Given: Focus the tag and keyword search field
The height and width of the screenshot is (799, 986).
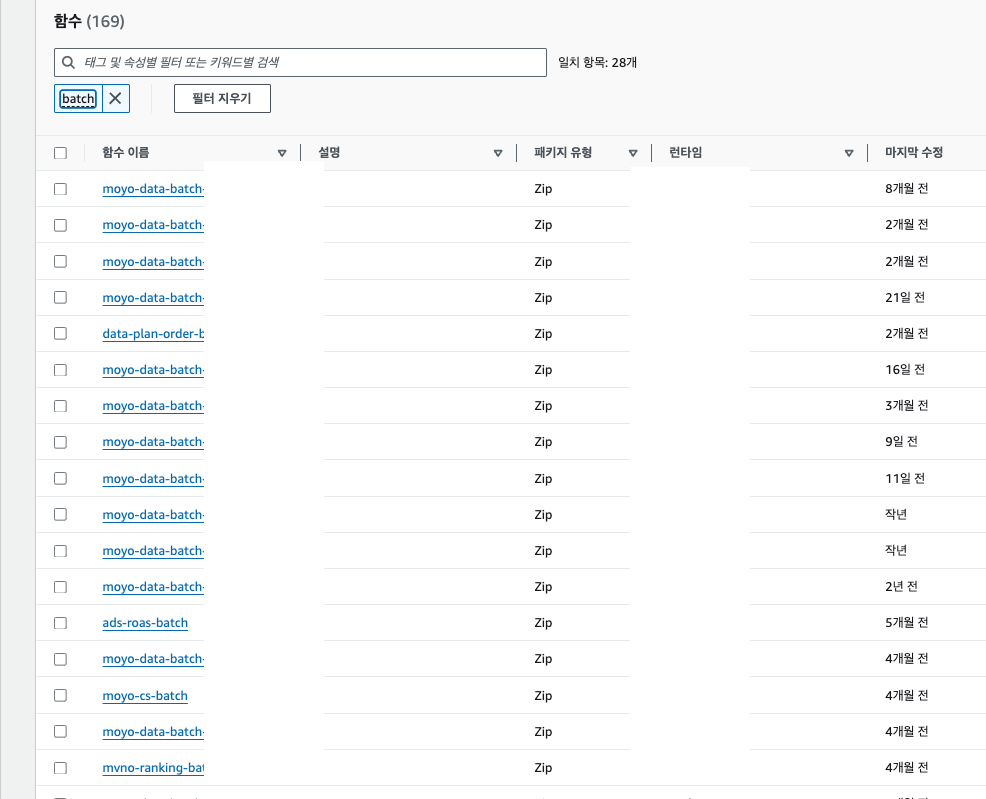Looking at the screenshot, I should pos(310,62).
